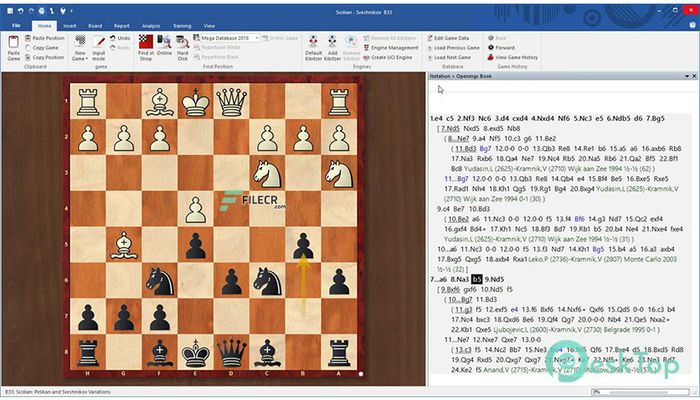This screenshot has width=700, height=400.
Task: Switch to the Board tab
Action: point(95,26)
